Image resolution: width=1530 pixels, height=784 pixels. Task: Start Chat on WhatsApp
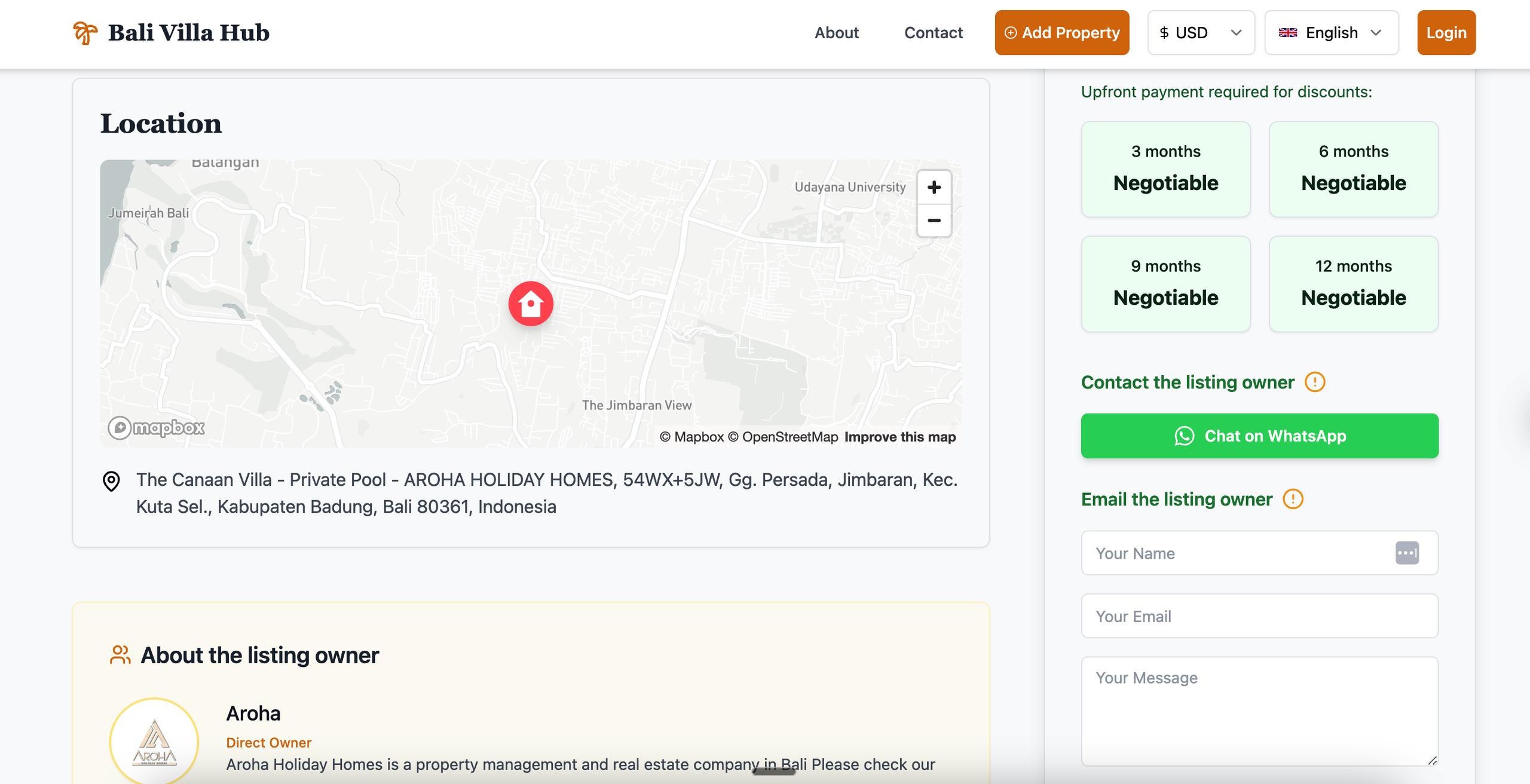pyautogui.click(x=1259, y=436)
